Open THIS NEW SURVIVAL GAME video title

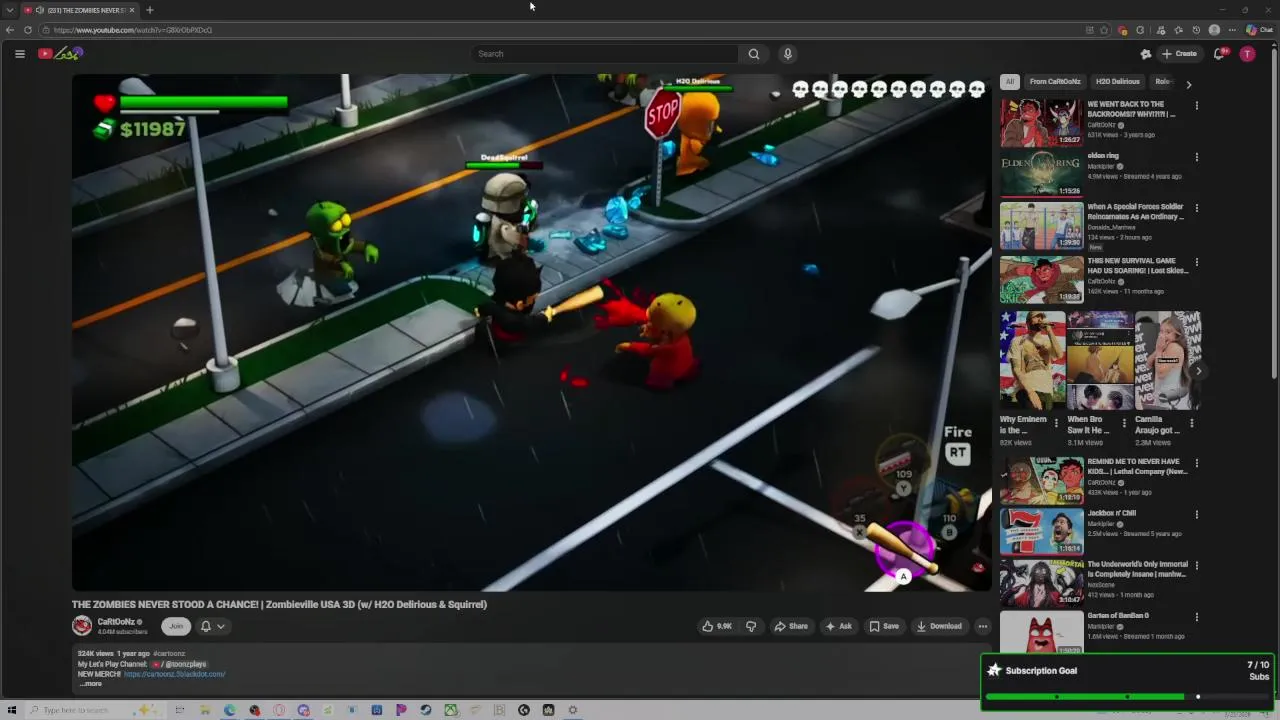click(1138, 266)
